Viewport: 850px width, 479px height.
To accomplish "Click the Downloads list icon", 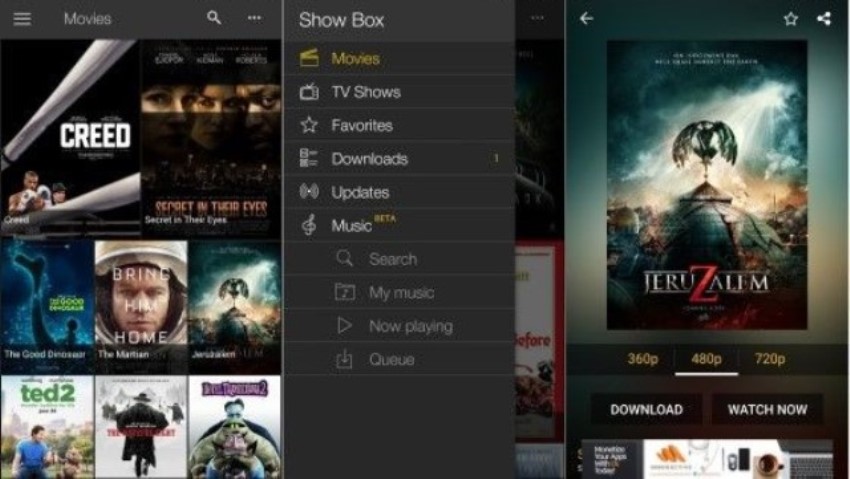I will 308,158.
